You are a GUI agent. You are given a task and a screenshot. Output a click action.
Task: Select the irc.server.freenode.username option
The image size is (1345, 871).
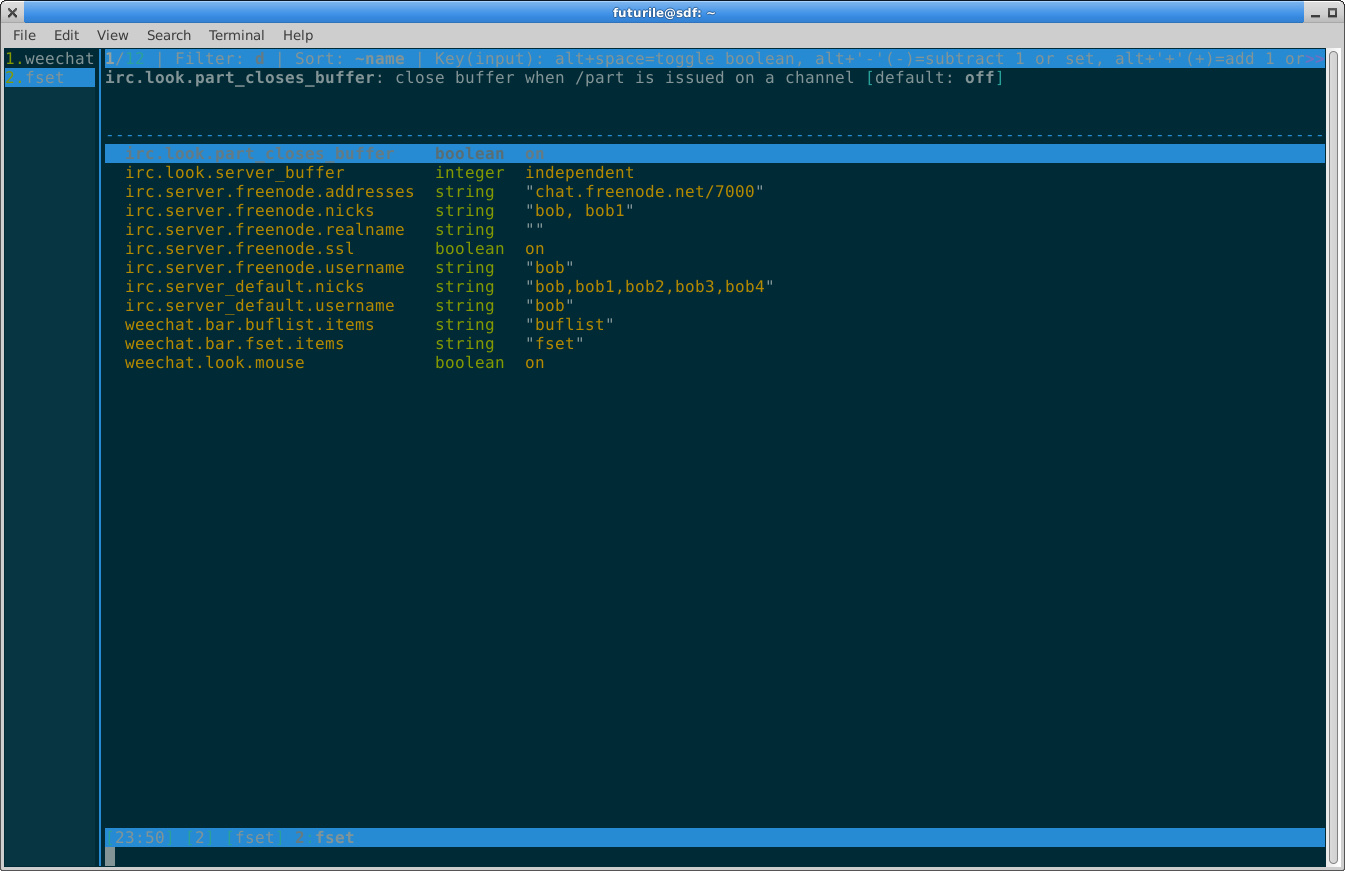click(265, 268)
